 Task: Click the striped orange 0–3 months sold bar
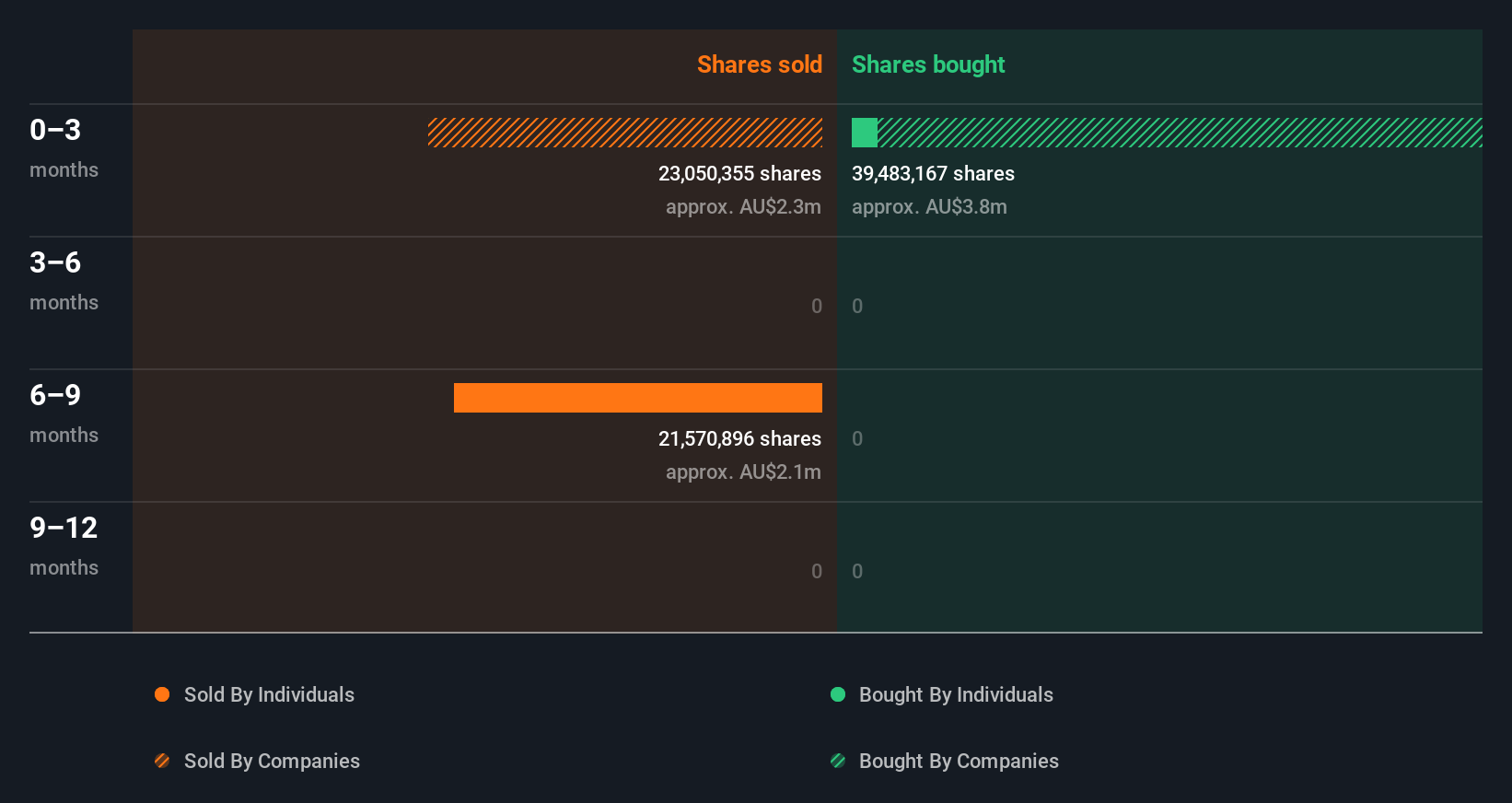(x=625, y=133)
